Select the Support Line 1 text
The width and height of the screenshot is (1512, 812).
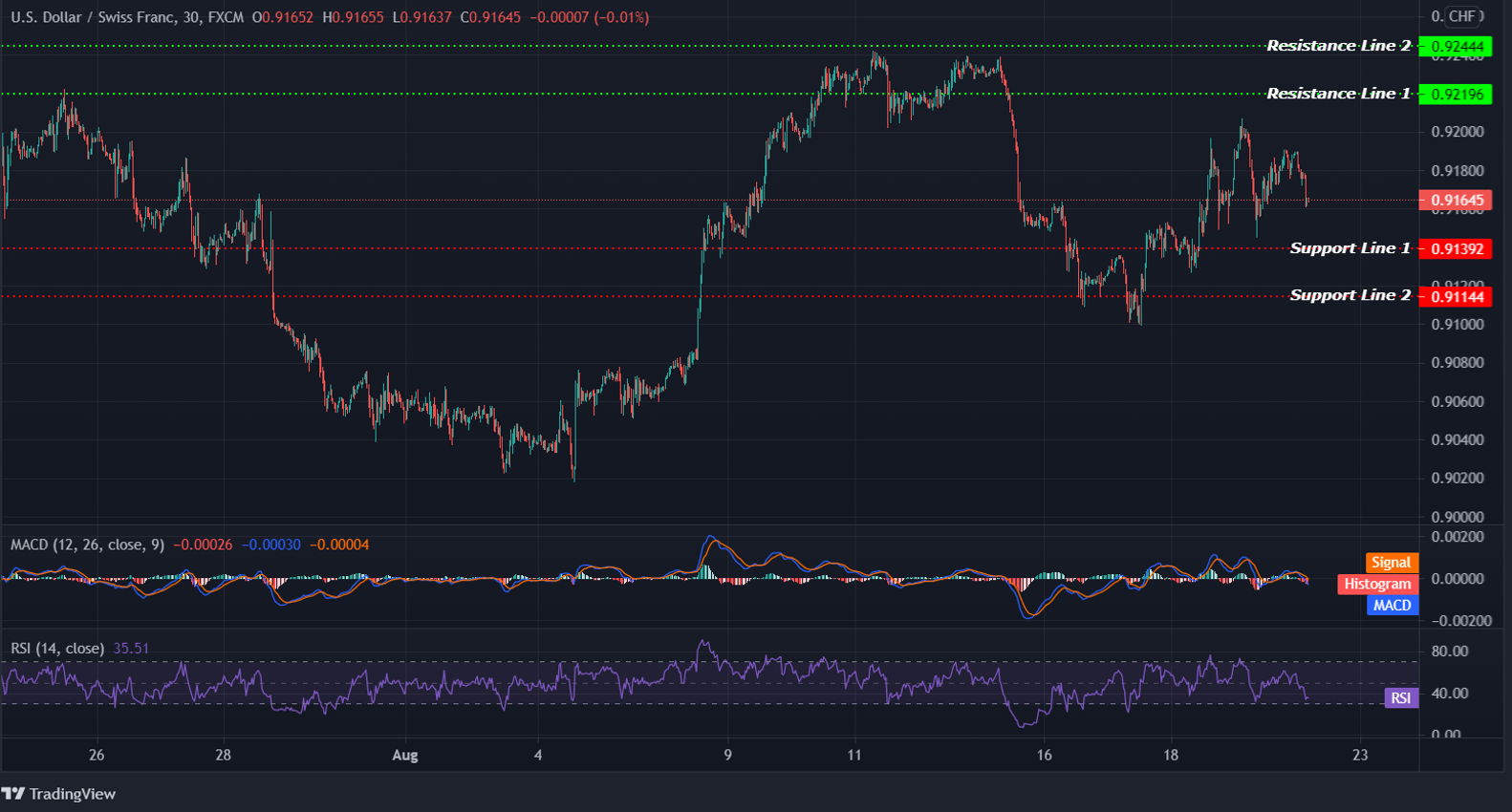pyautogui.click(x=1350, y=248)
